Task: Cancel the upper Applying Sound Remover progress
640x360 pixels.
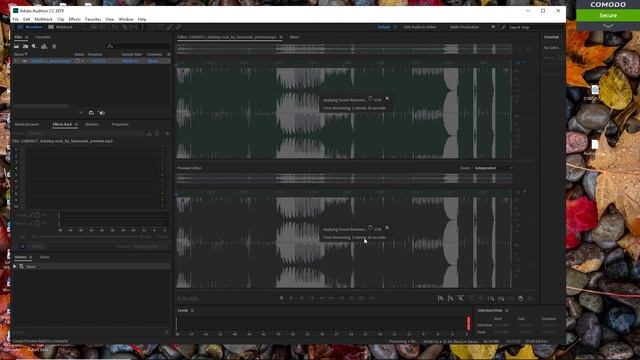Action: [387, 98]
